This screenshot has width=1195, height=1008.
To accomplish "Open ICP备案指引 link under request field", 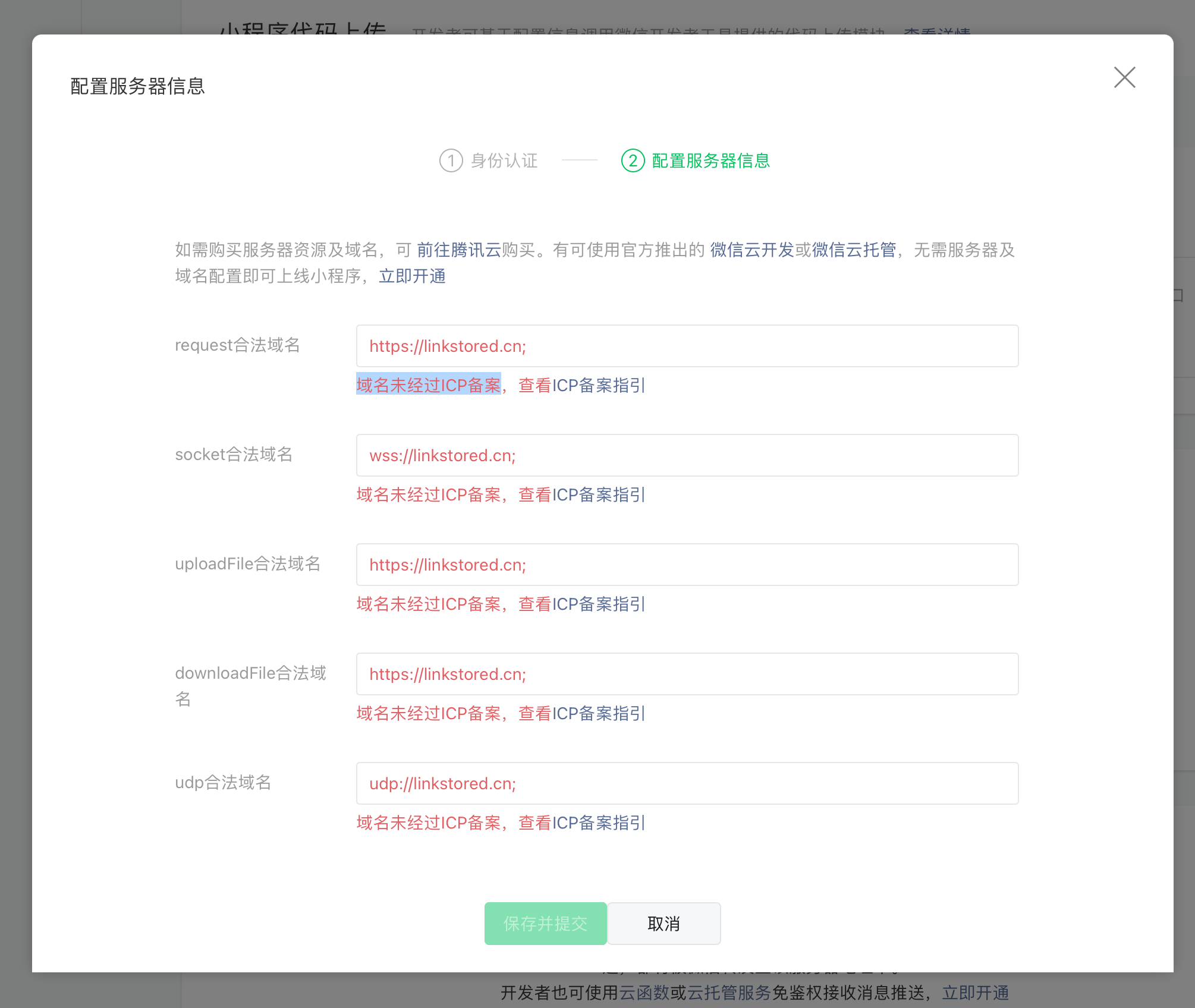I will click(599, 385).
